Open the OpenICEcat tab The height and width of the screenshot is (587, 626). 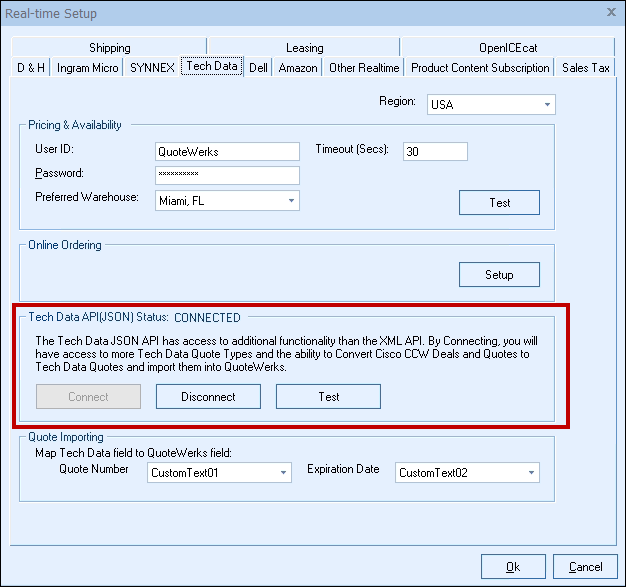pos(508,48)
